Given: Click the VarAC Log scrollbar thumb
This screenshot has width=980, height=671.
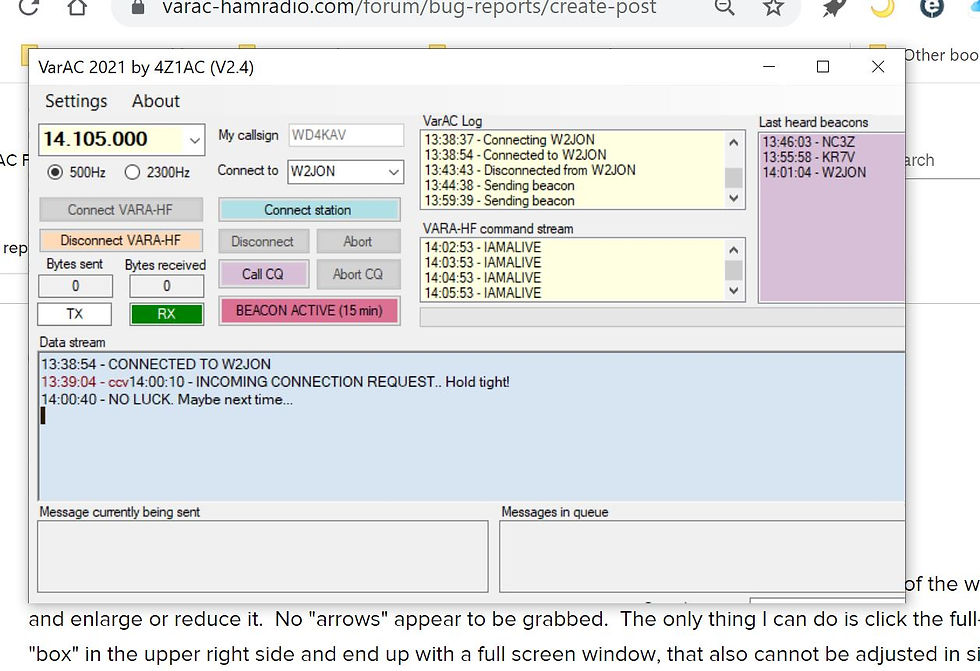Looking at the screenshot, I should pyautogui.click(x=734, y=177).
